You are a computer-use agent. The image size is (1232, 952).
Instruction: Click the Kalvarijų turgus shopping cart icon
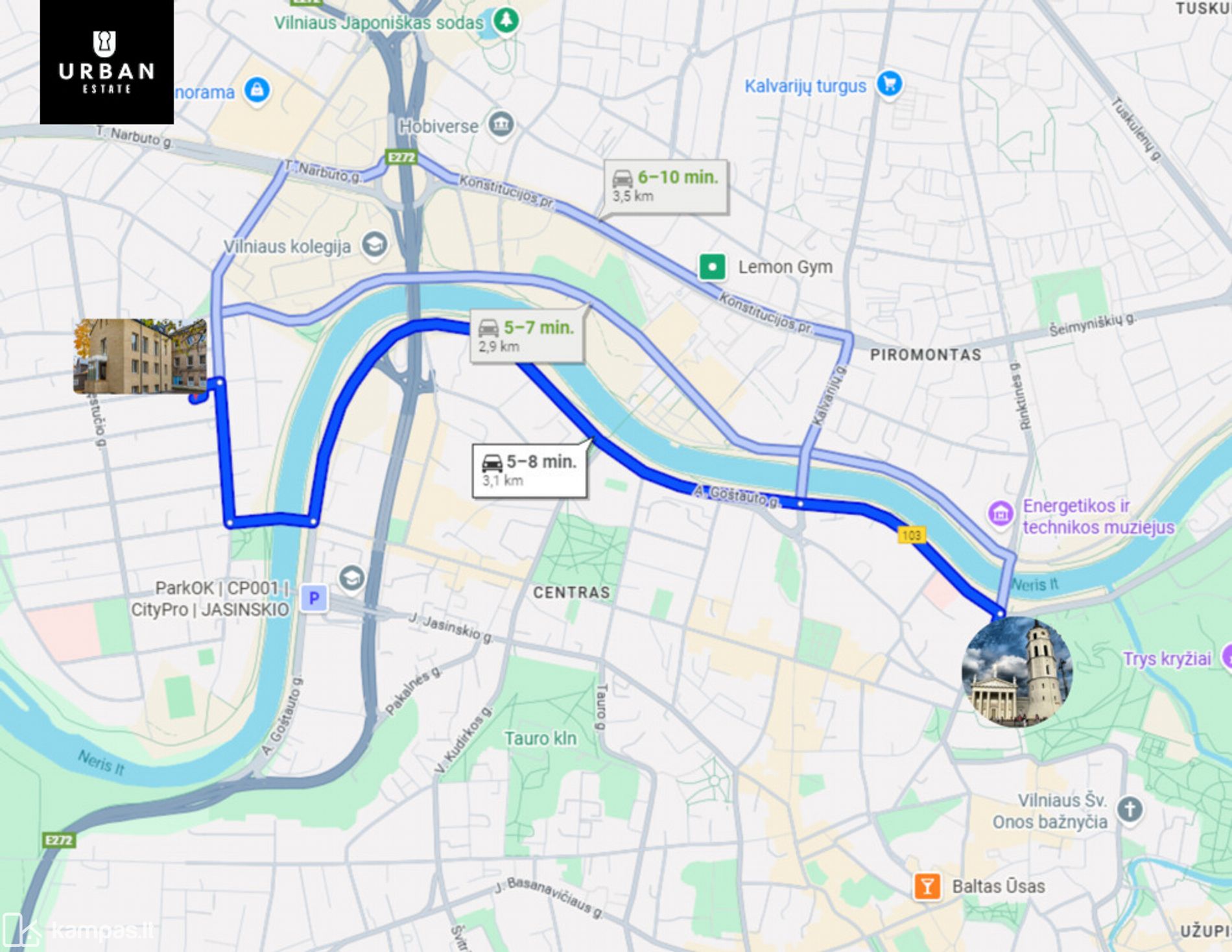pyautogui.click(x=889, y=84)
